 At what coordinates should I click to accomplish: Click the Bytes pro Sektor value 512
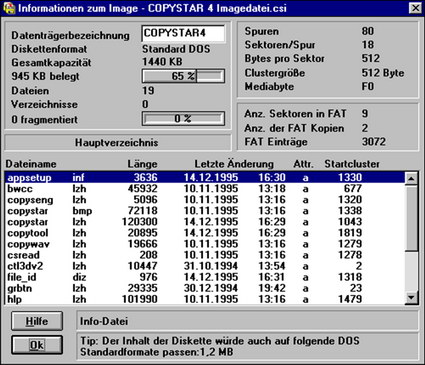371,58
